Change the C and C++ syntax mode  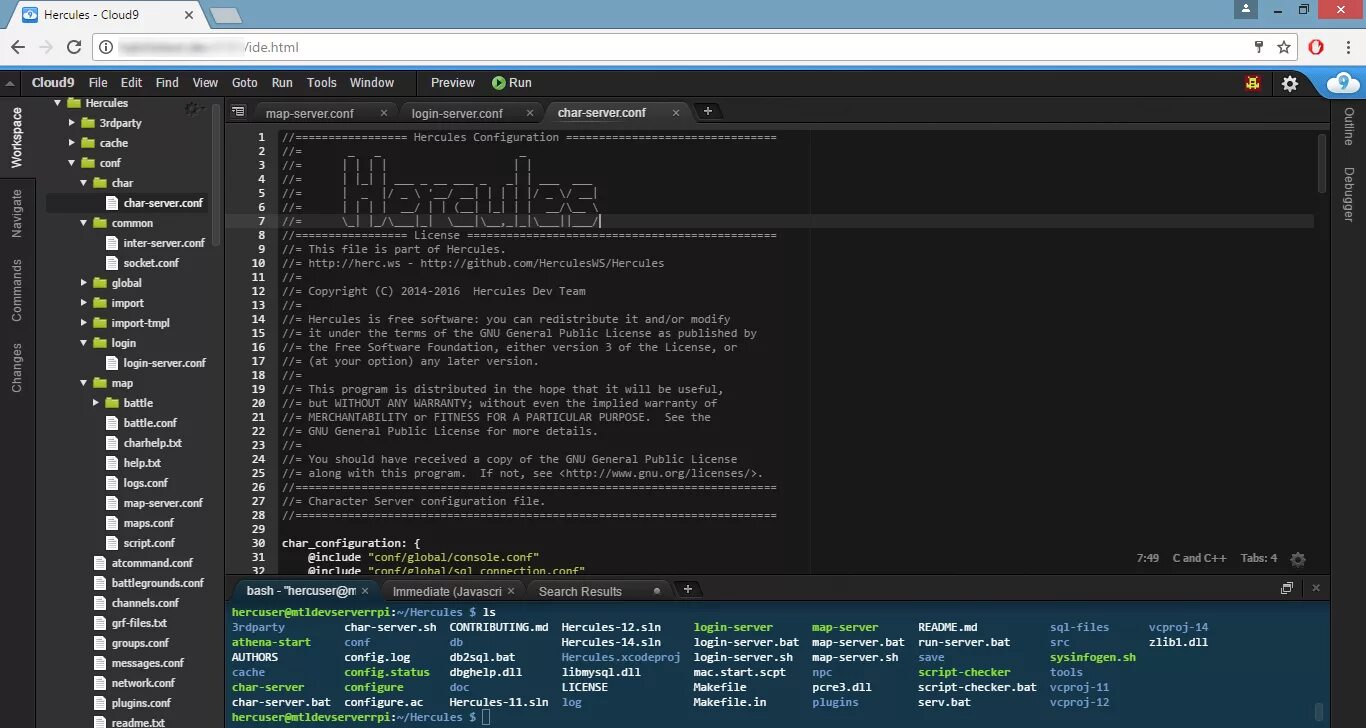(x=1199, y=558)
